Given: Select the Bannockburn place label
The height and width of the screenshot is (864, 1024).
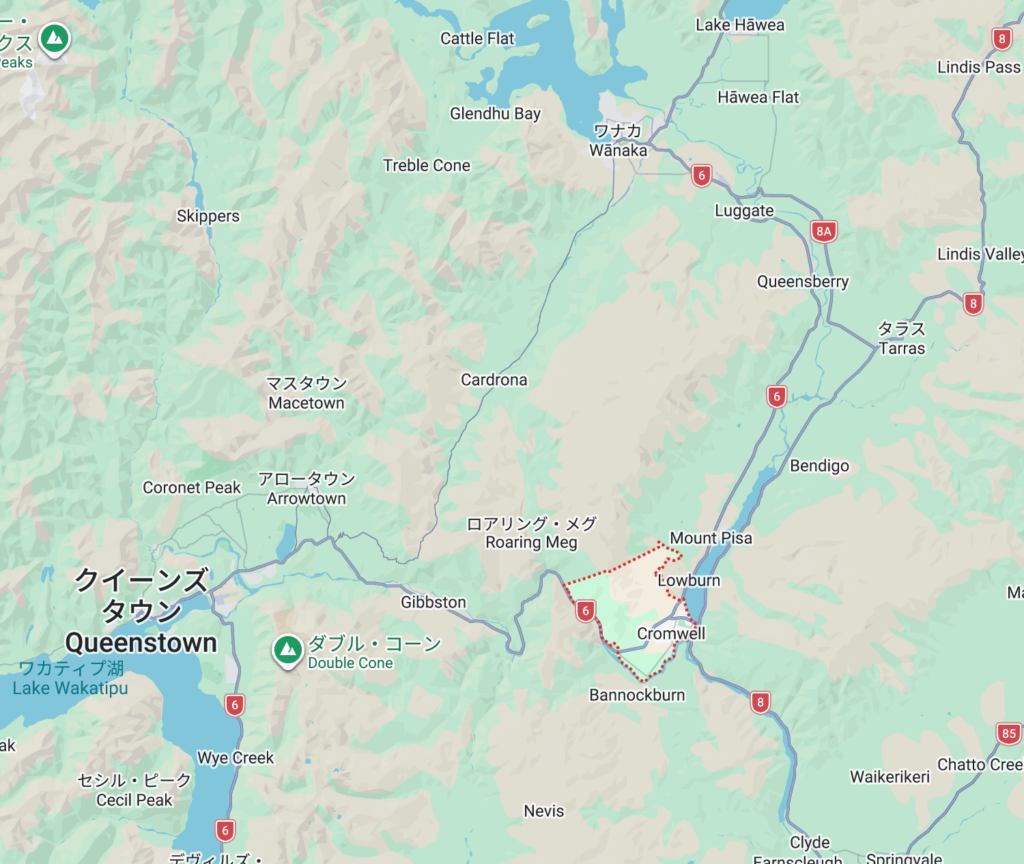Looking at the screenshot, I should (637, 695).
